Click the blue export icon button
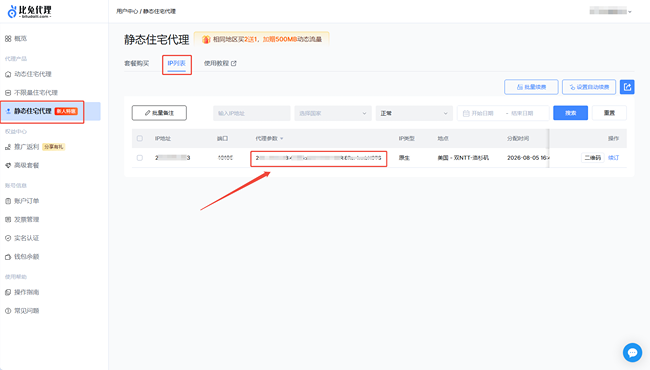Viewport: 650px width, 370px height. [x=627, y=87]
